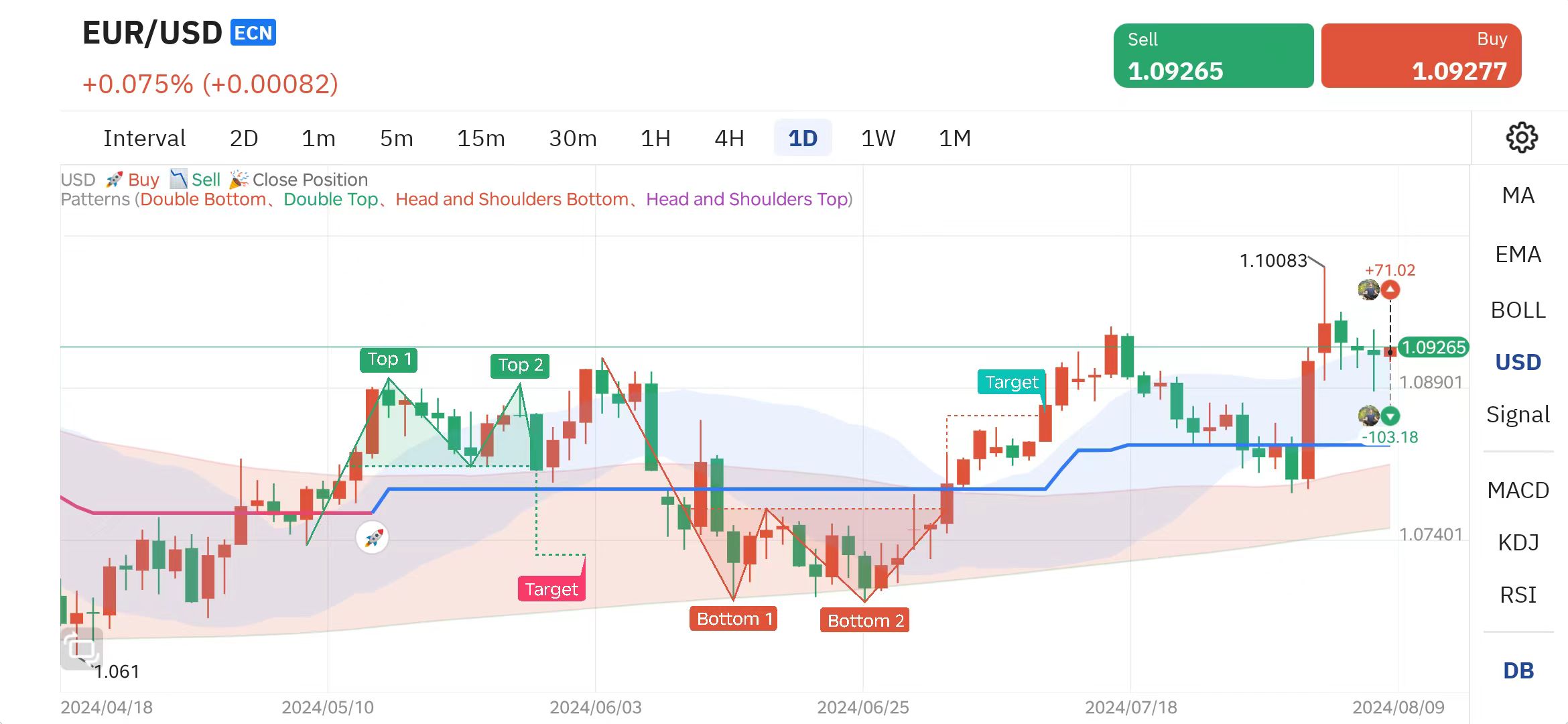Image resolution: width=1568 pixels, height=724 pixels.
Task: Click the 1.09265 current price tag
Action: 1434,347
